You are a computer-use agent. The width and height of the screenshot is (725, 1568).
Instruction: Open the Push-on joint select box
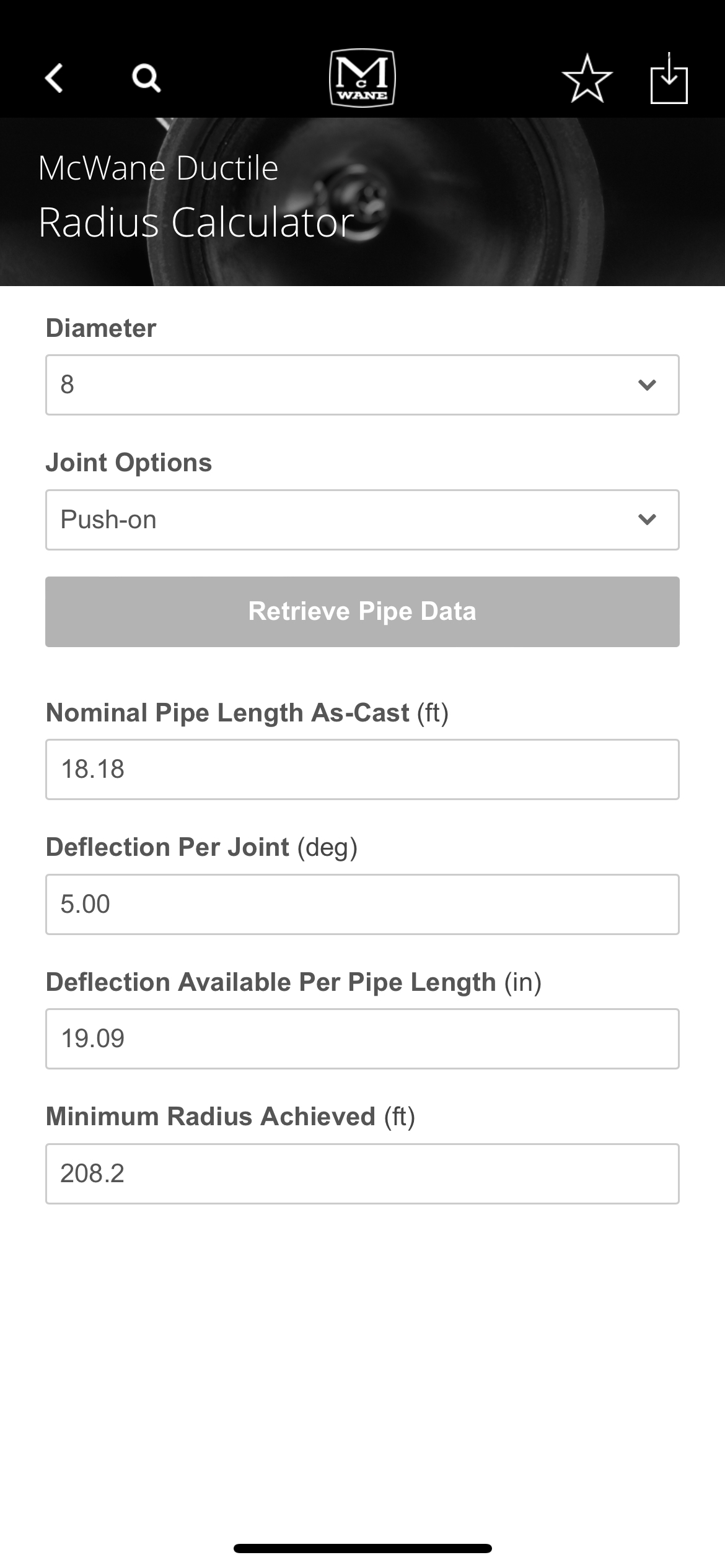(x=362, y=520)
